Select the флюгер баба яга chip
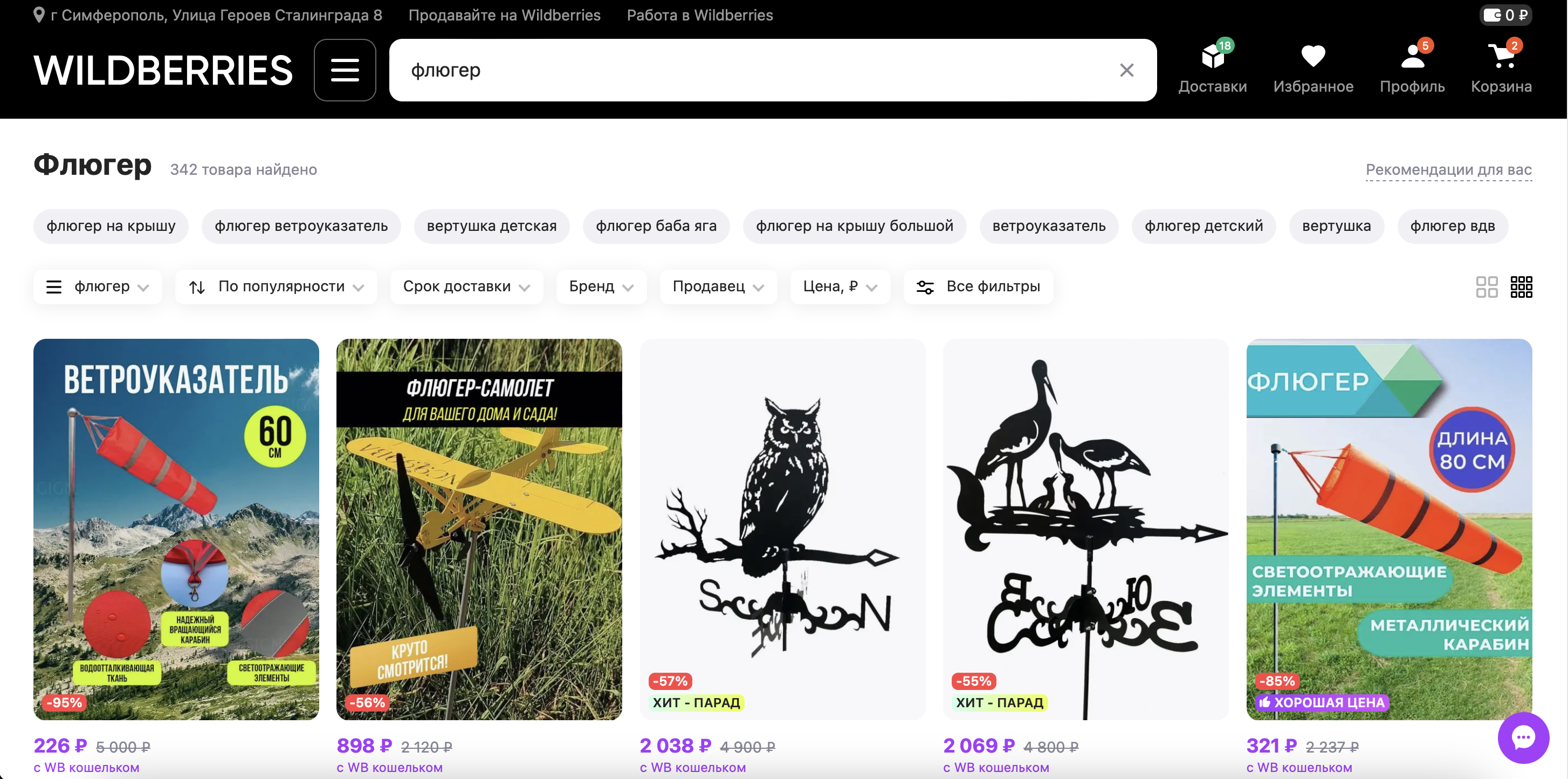 (656, 227)
